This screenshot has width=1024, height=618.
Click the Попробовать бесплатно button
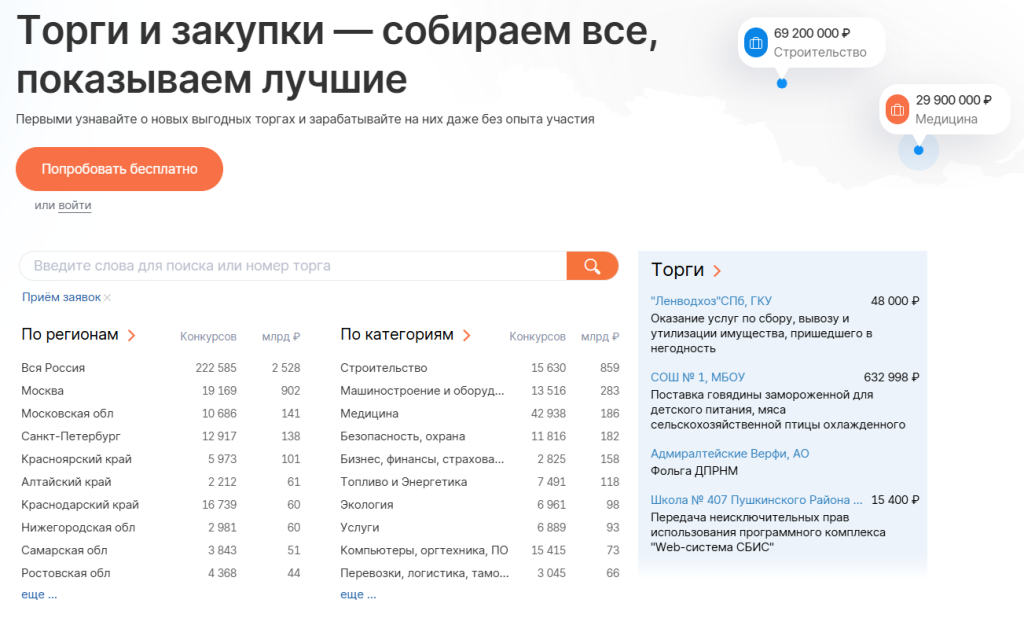tap(119, 169)
